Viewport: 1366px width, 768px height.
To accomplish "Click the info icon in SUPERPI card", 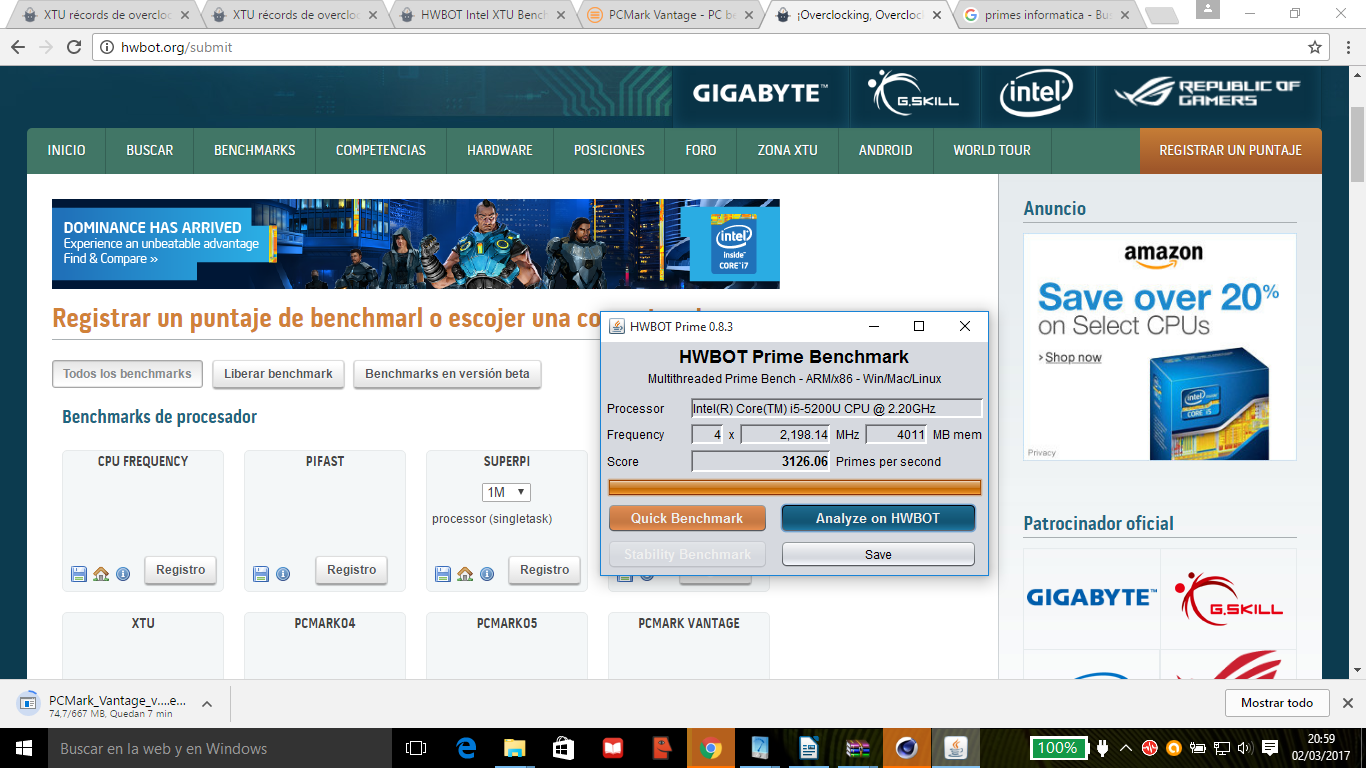I will click(487, 574).
